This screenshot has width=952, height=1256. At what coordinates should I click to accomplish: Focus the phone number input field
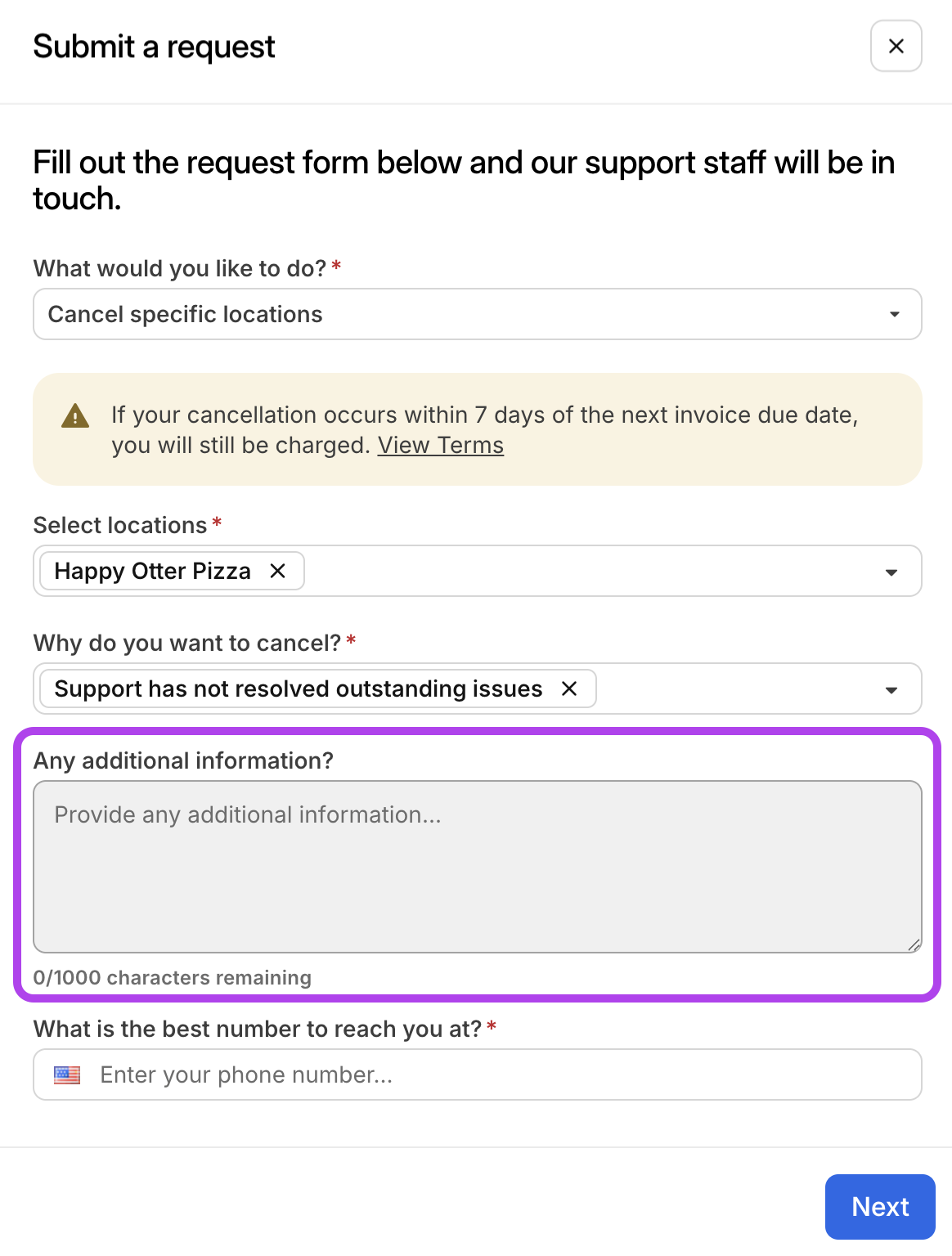click(x=478, y=1074)
